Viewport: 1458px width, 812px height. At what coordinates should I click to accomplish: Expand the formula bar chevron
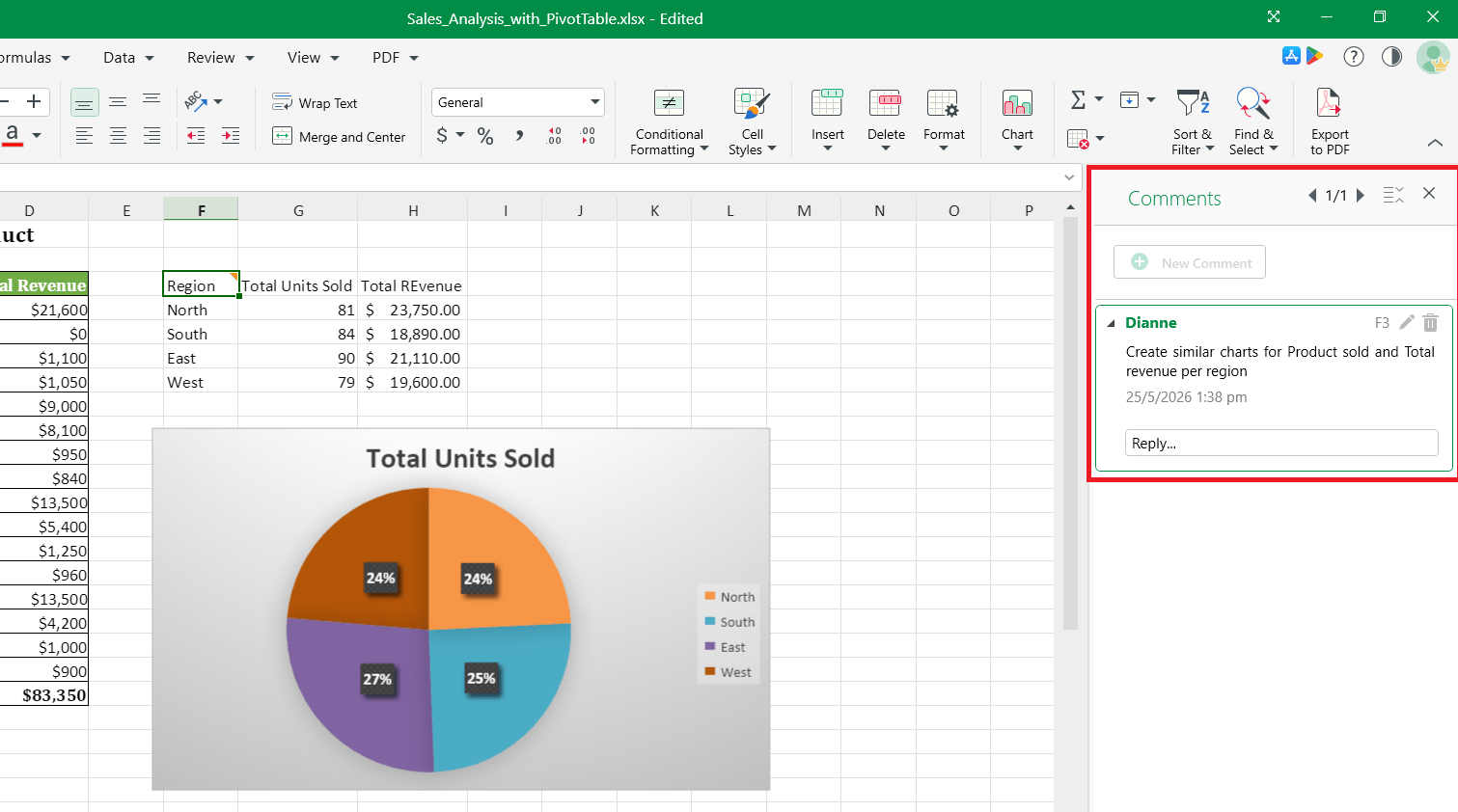(1069, 177)
